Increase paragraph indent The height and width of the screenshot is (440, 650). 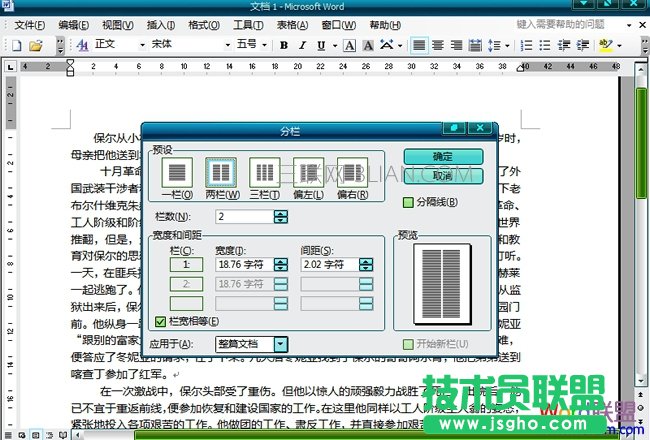(x=583, y=45)
